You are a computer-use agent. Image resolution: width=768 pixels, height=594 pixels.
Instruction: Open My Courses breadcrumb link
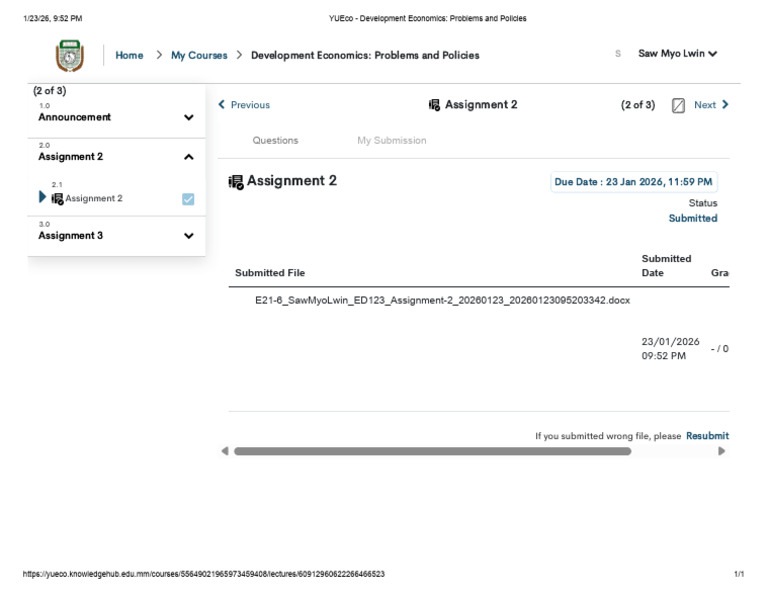coord(199,55)
